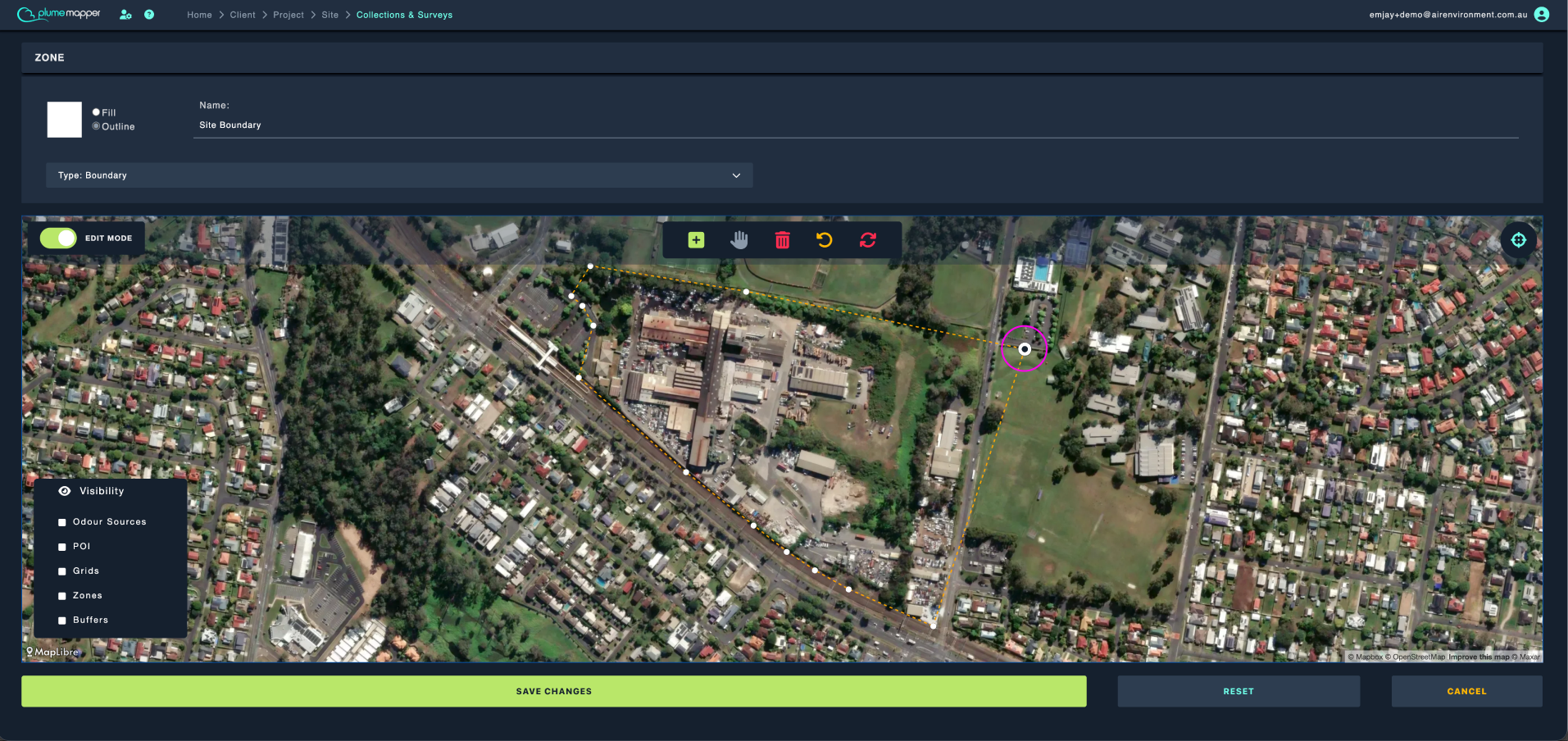1568x741 pixels.
Task: Open the Type: Boundary dropdown
Action: [x=399, y=175]
